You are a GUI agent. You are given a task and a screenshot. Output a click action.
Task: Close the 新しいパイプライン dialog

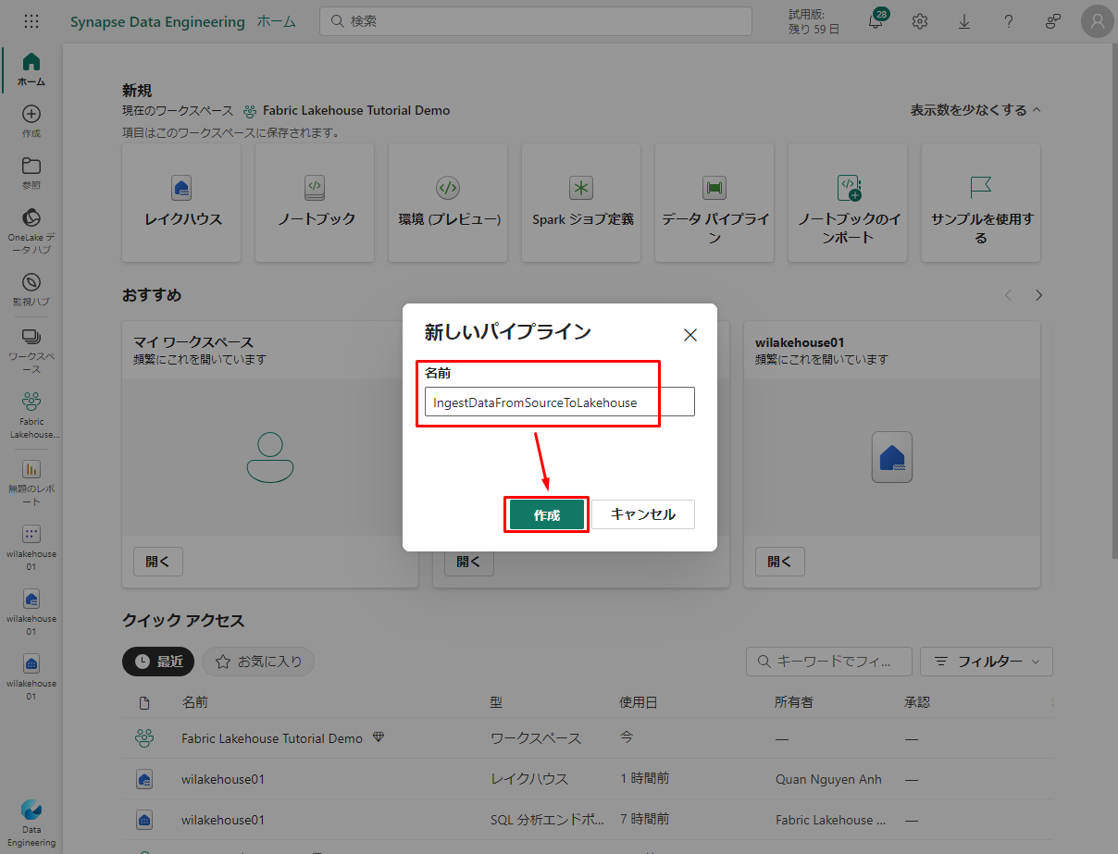coord(690,335)
